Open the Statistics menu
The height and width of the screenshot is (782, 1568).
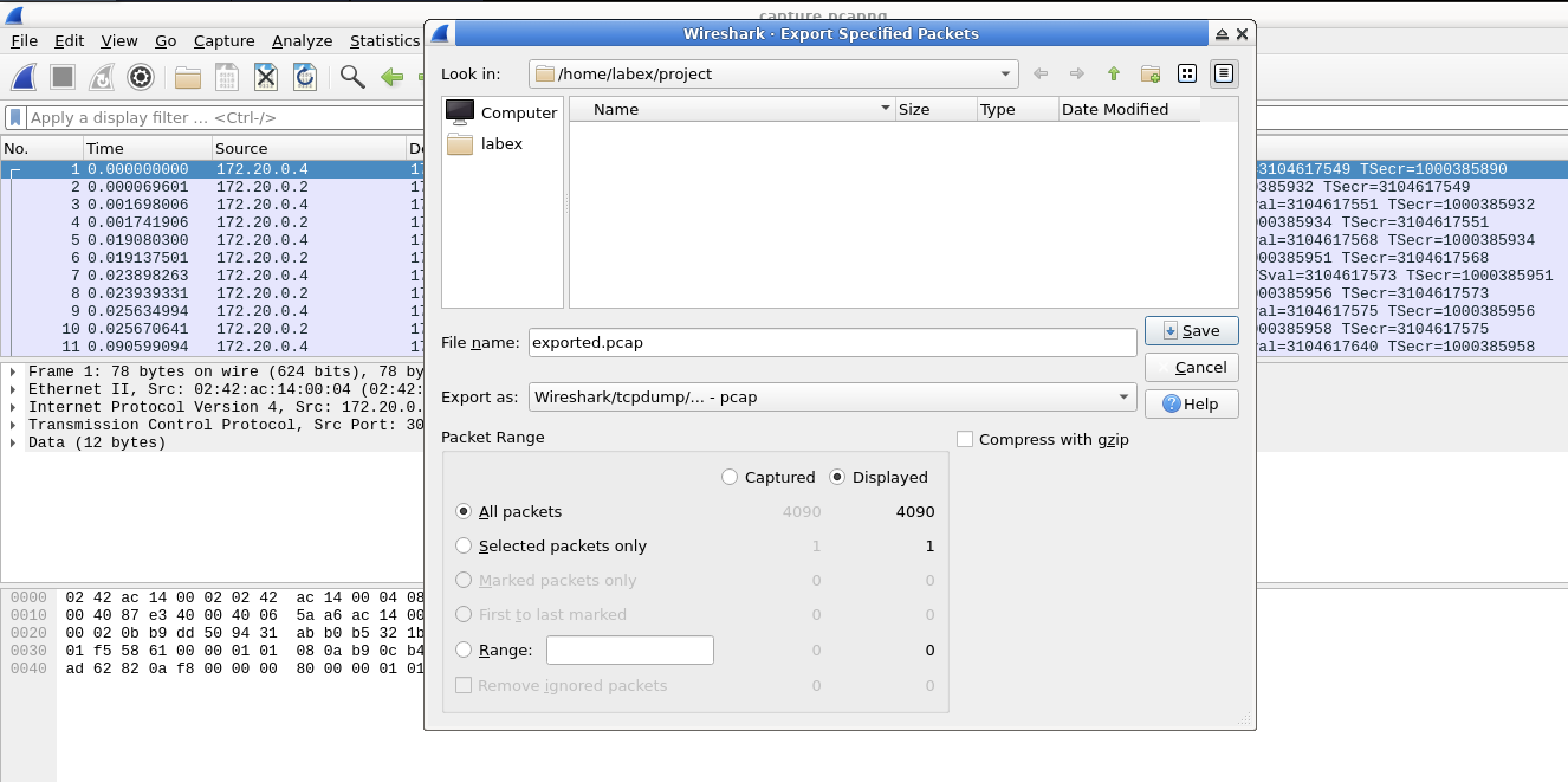pyautogui.click(x=384, y=40)
